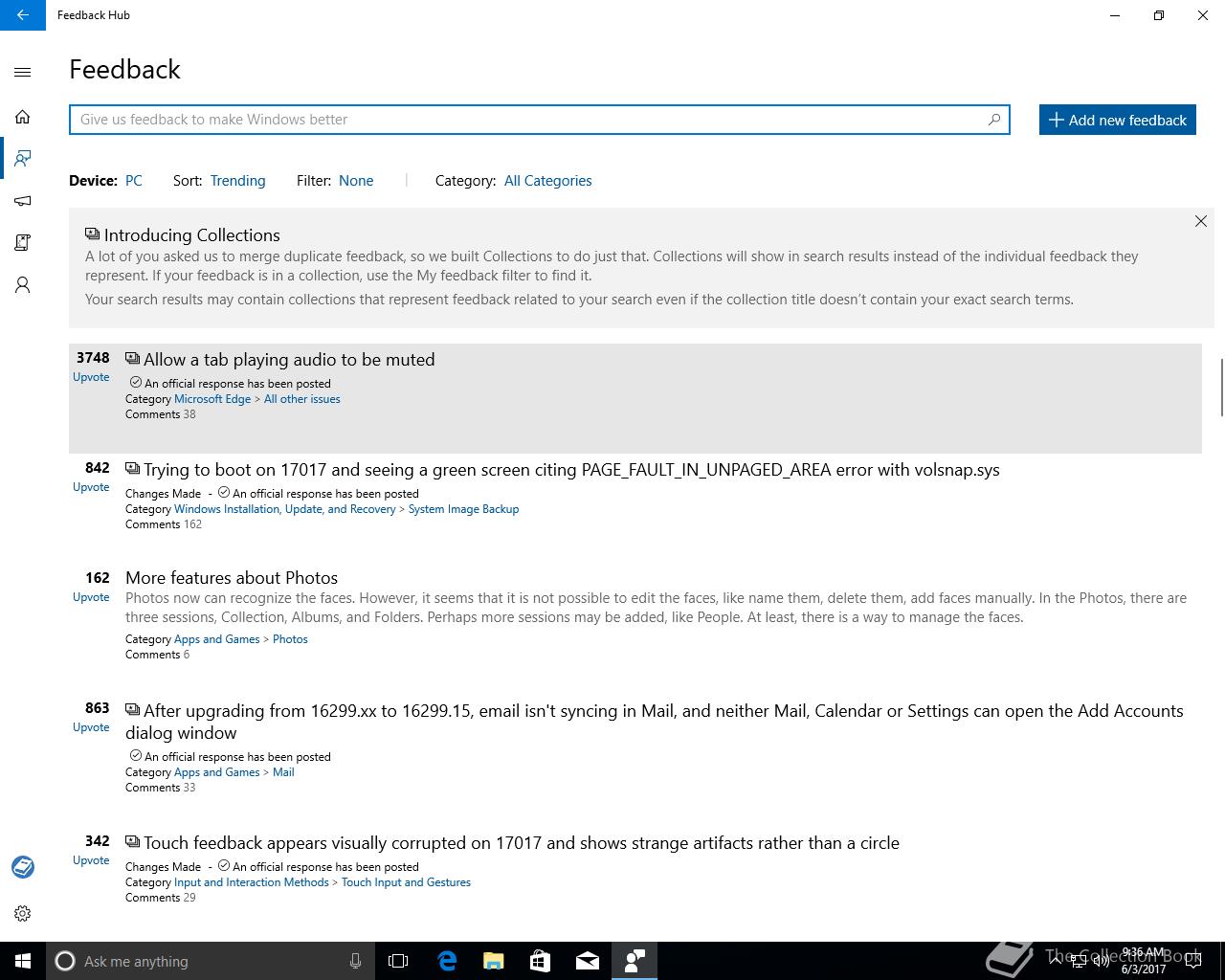Click 'All other issues' category link
This screenshot has height=980, width=1225.
tap(301, 399)
